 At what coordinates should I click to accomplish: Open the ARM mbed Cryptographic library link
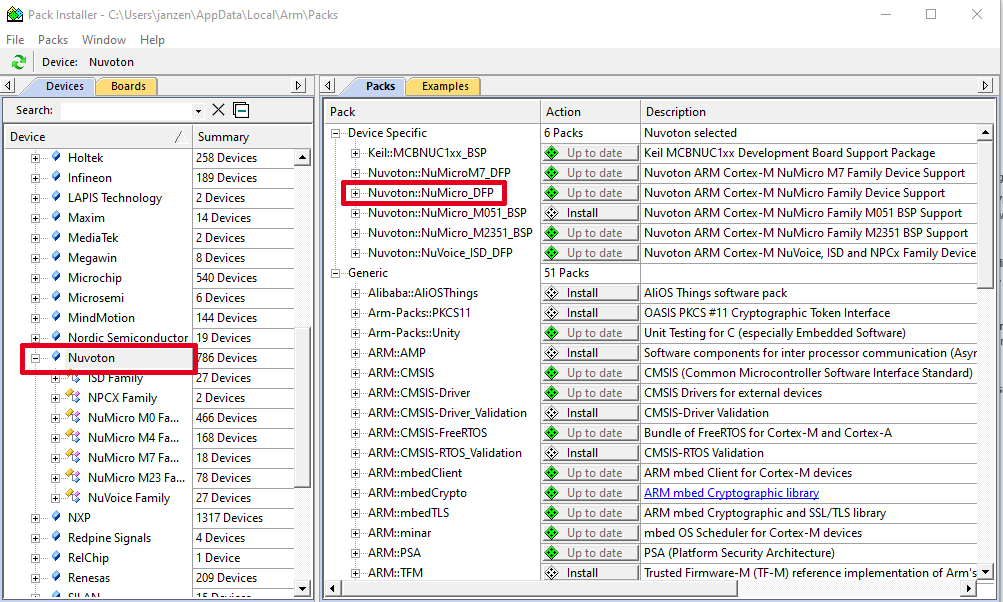731,493
